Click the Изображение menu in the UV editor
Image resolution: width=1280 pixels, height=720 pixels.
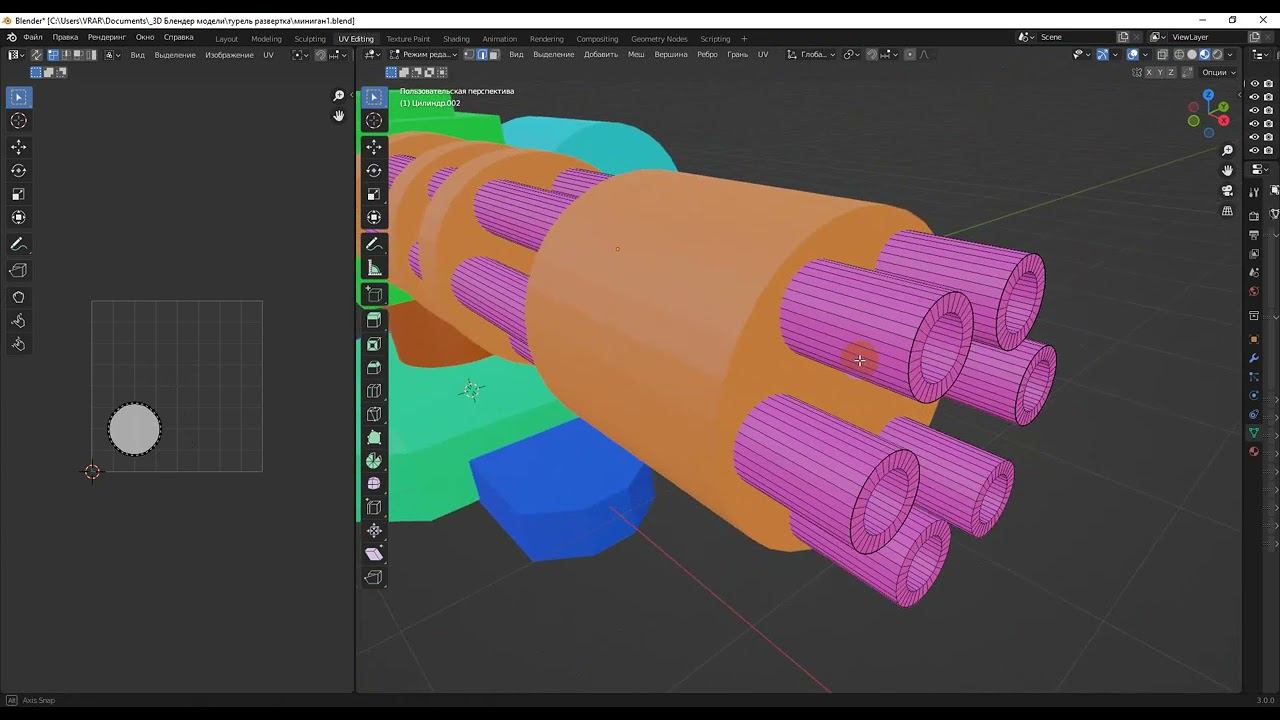click(x=229, y=55)
